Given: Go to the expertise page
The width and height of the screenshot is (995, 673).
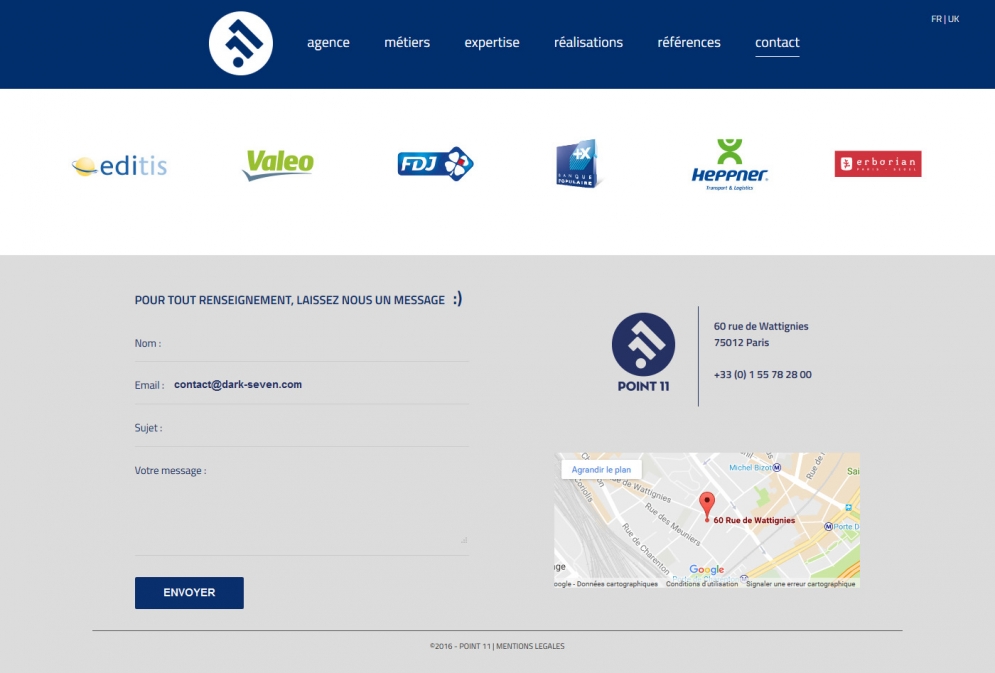Looking at the screenshot, I should [x=492, y=42].
